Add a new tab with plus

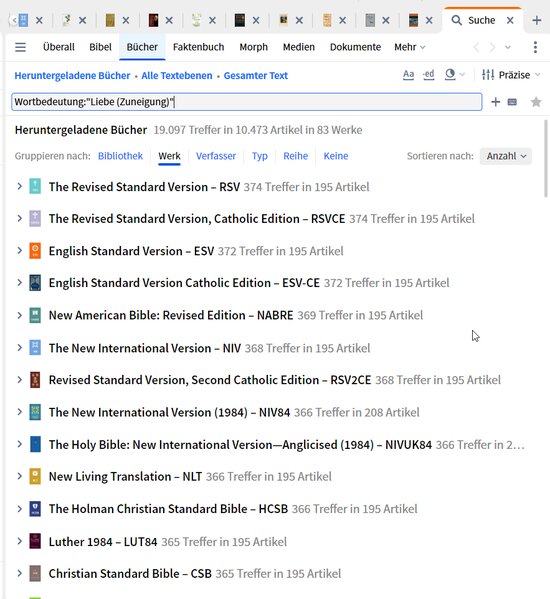(537, 20)
